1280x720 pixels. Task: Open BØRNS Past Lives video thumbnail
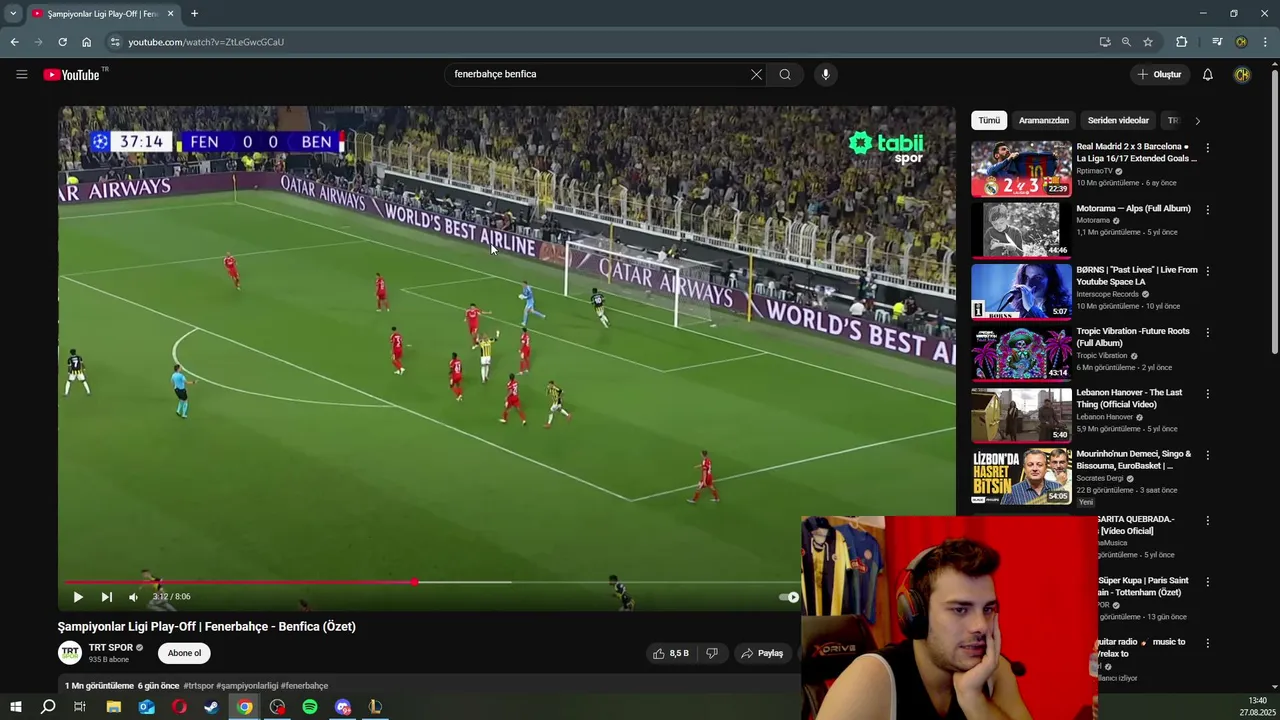(1021, 291)
